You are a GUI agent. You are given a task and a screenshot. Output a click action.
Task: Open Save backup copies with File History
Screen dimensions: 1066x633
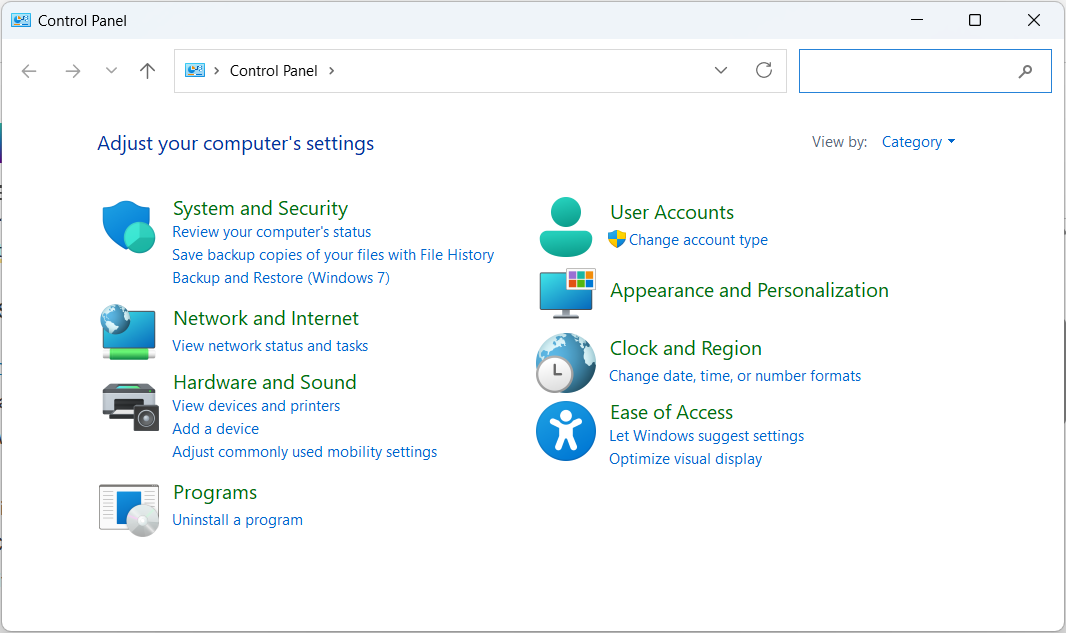pyautogui.click(x=333, y=255)
